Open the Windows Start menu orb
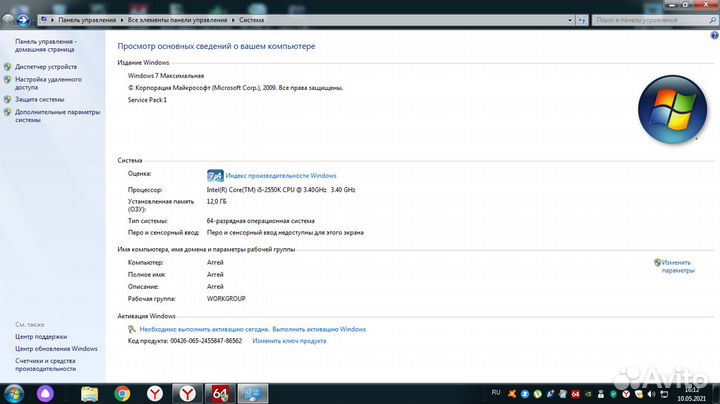 point(13,394)
